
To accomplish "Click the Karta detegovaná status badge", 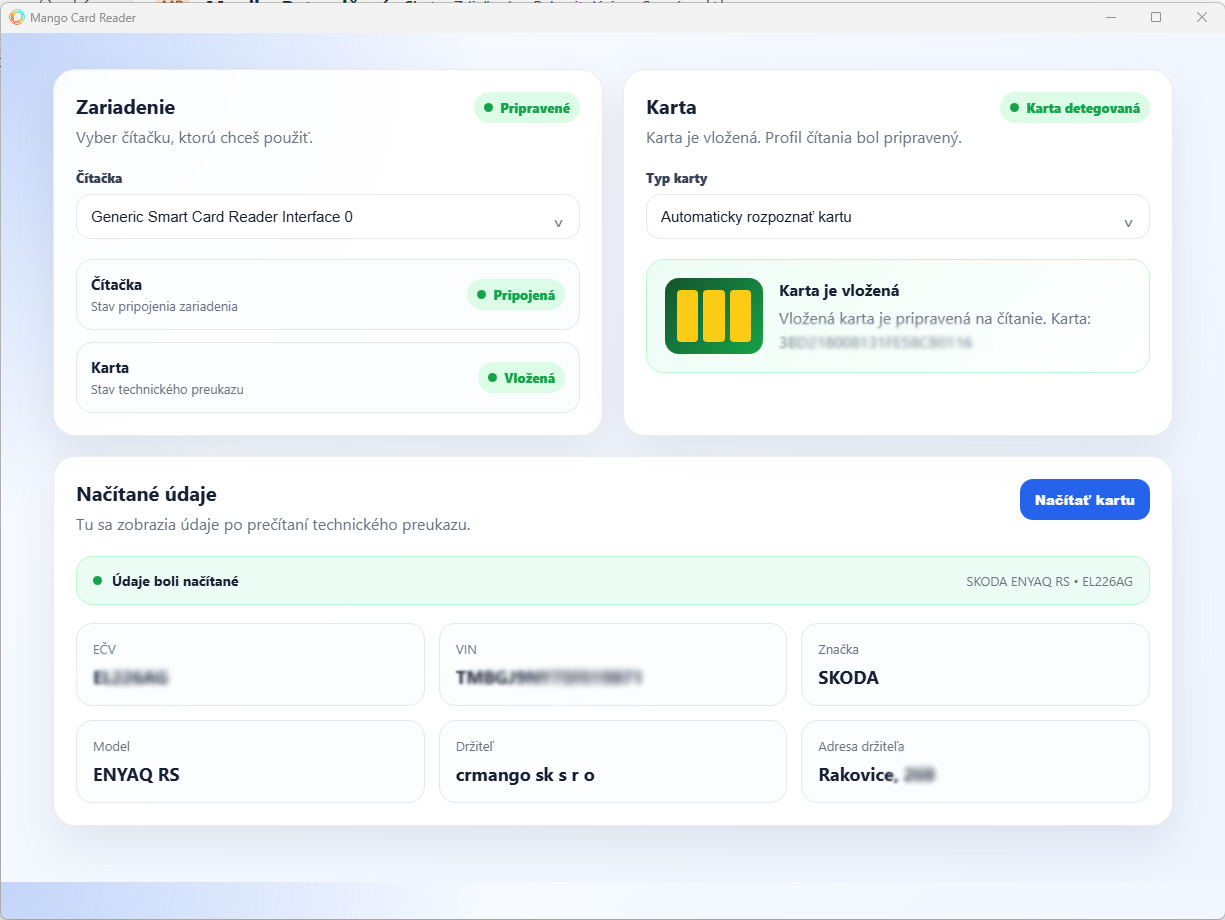I will click(1075, 108).
